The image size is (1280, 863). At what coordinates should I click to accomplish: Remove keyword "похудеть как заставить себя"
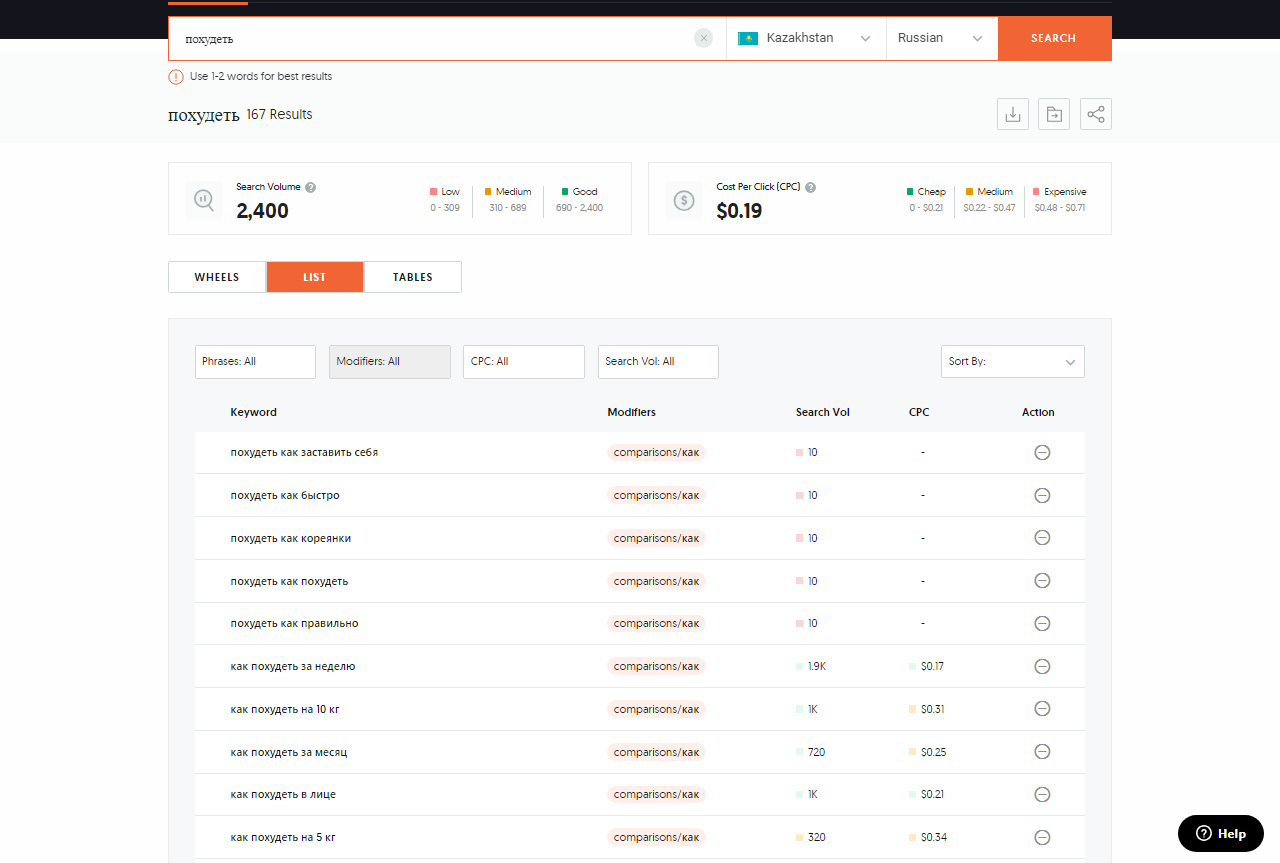click(1042, 453)
